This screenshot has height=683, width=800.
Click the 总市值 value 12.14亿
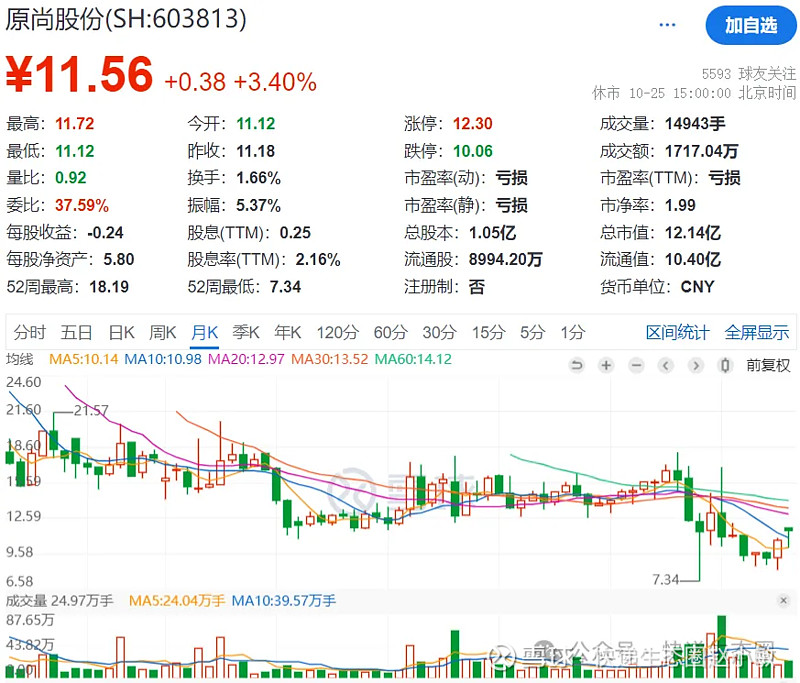point(693,233)
